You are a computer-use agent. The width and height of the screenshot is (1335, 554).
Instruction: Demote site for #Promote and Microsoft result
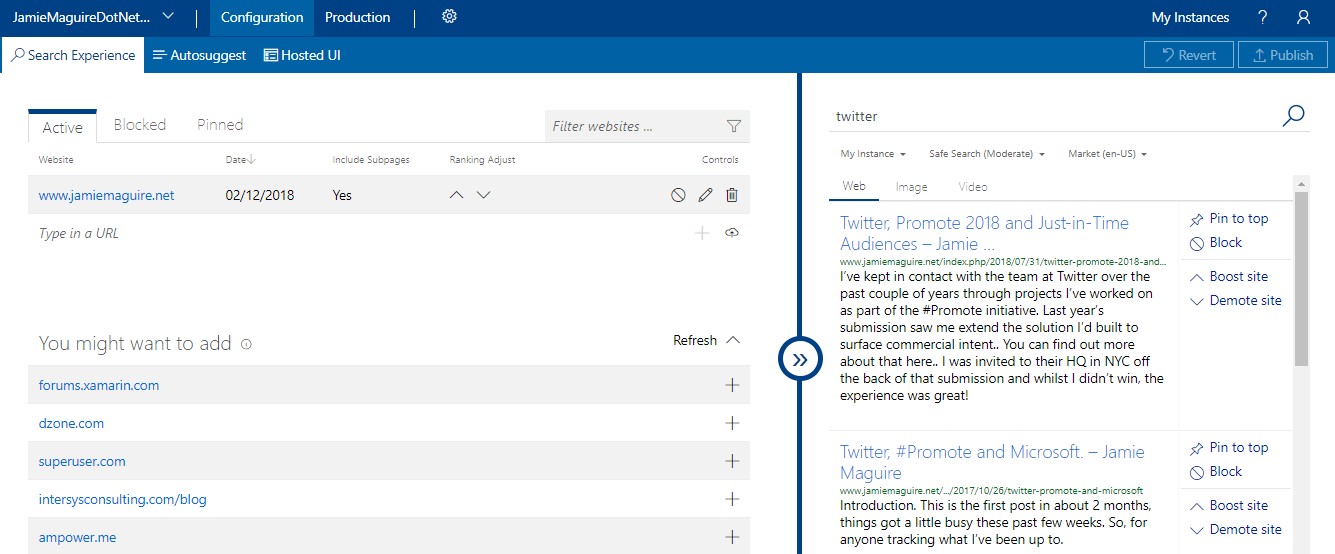click(1236, 529)
